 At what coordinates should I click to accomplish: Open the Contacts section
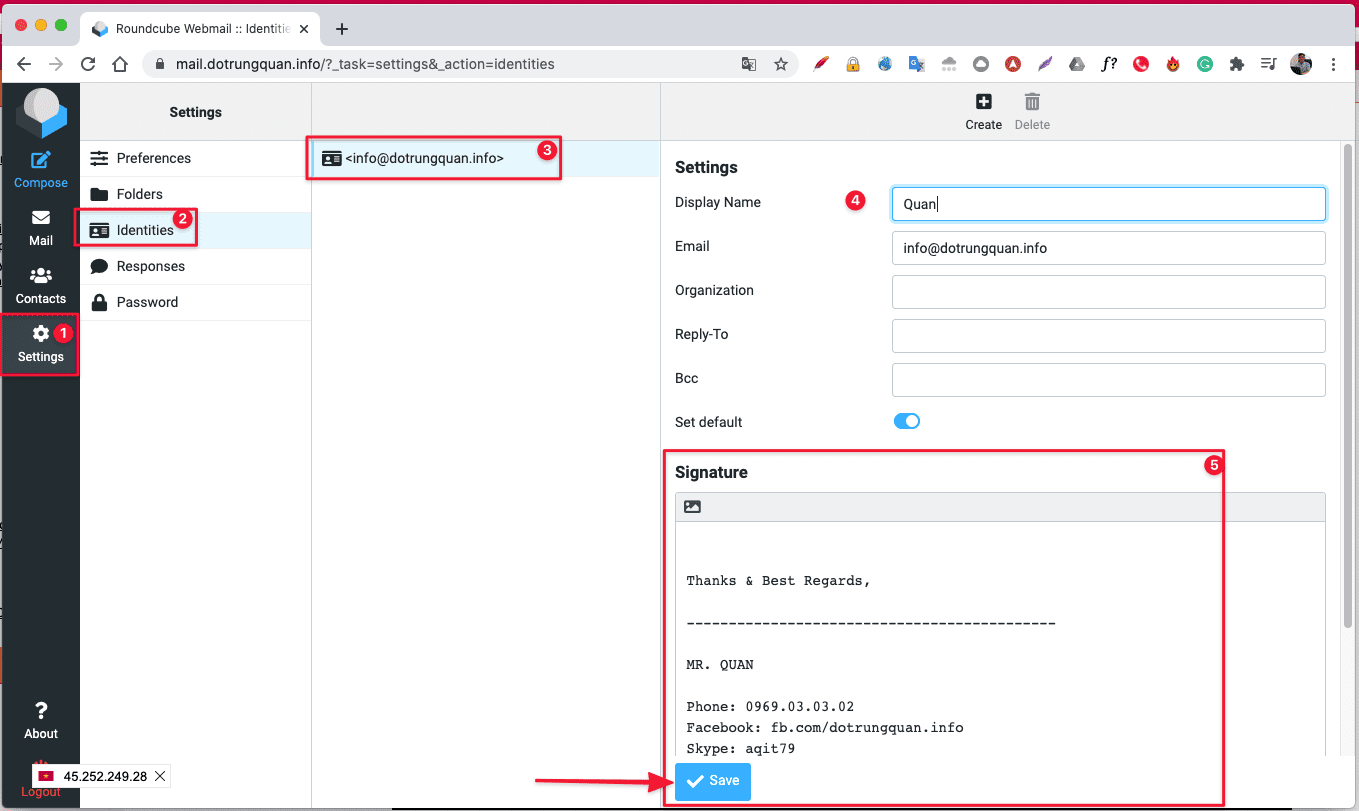(40, 285)
